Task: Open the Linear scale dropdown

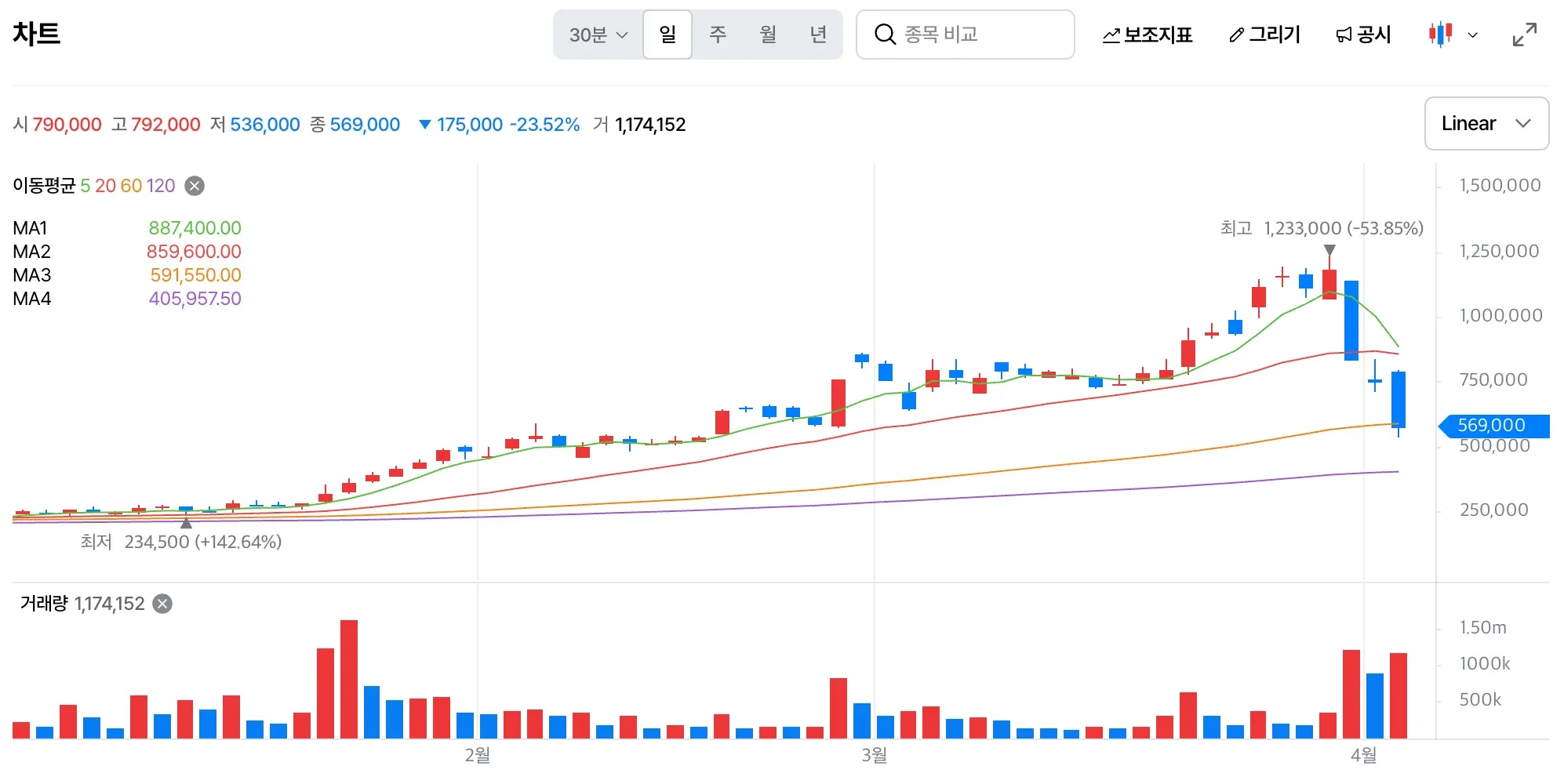Action: (x=1486, y=123)
